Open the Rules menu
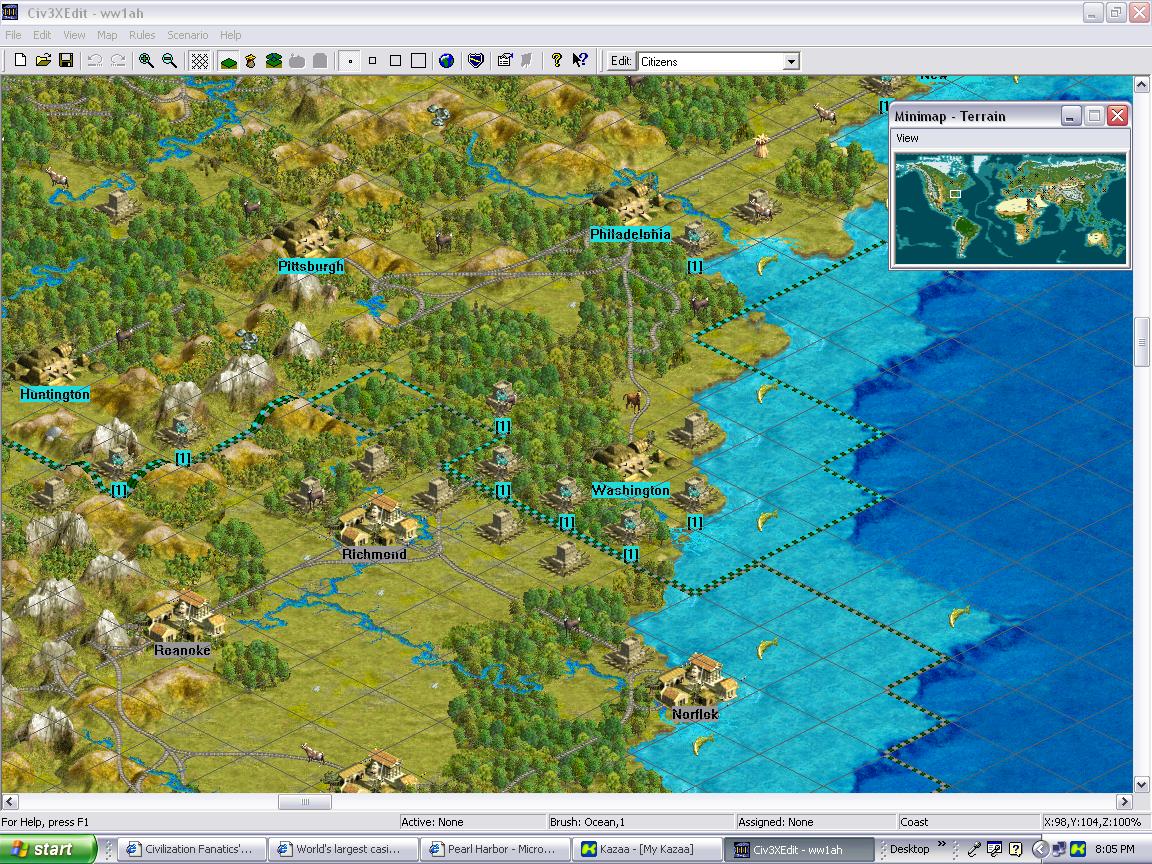1152x864 pixels. [142, 35]
